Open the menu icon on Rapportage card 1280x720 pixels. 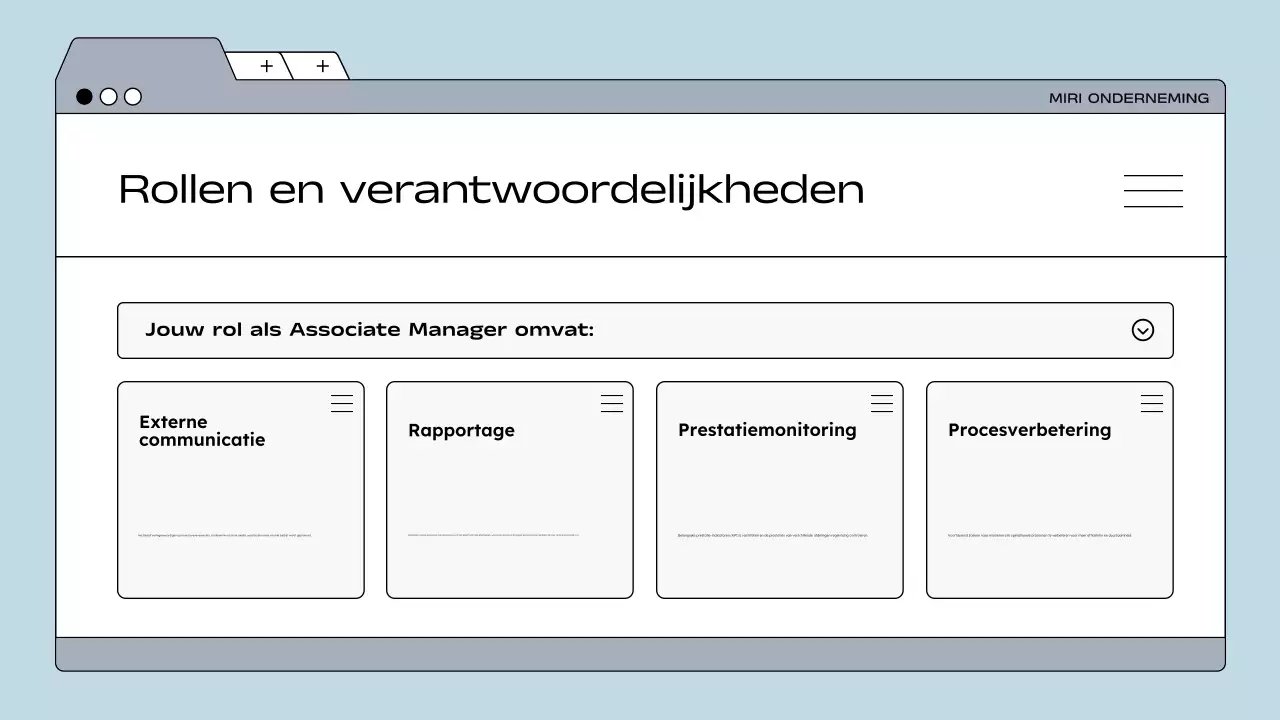click(612, 403)
